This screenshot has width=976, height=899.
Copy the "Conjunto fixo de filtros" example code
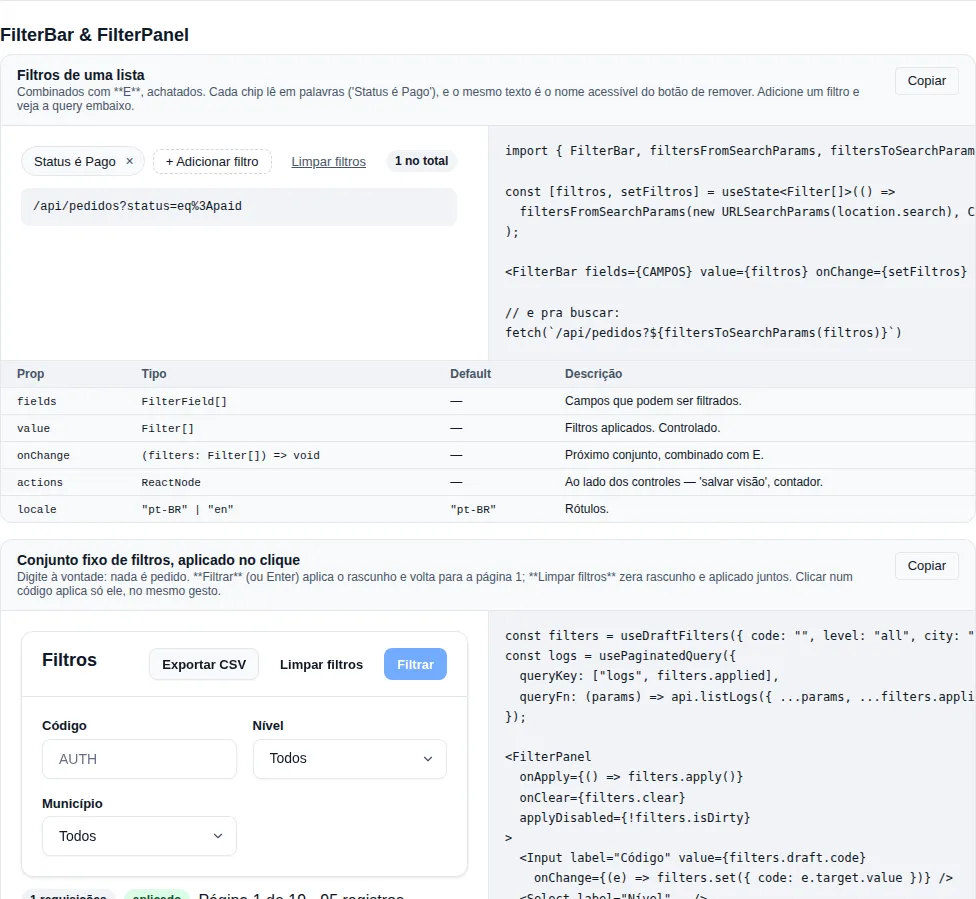pyautogui.click(x=926, y=566)
